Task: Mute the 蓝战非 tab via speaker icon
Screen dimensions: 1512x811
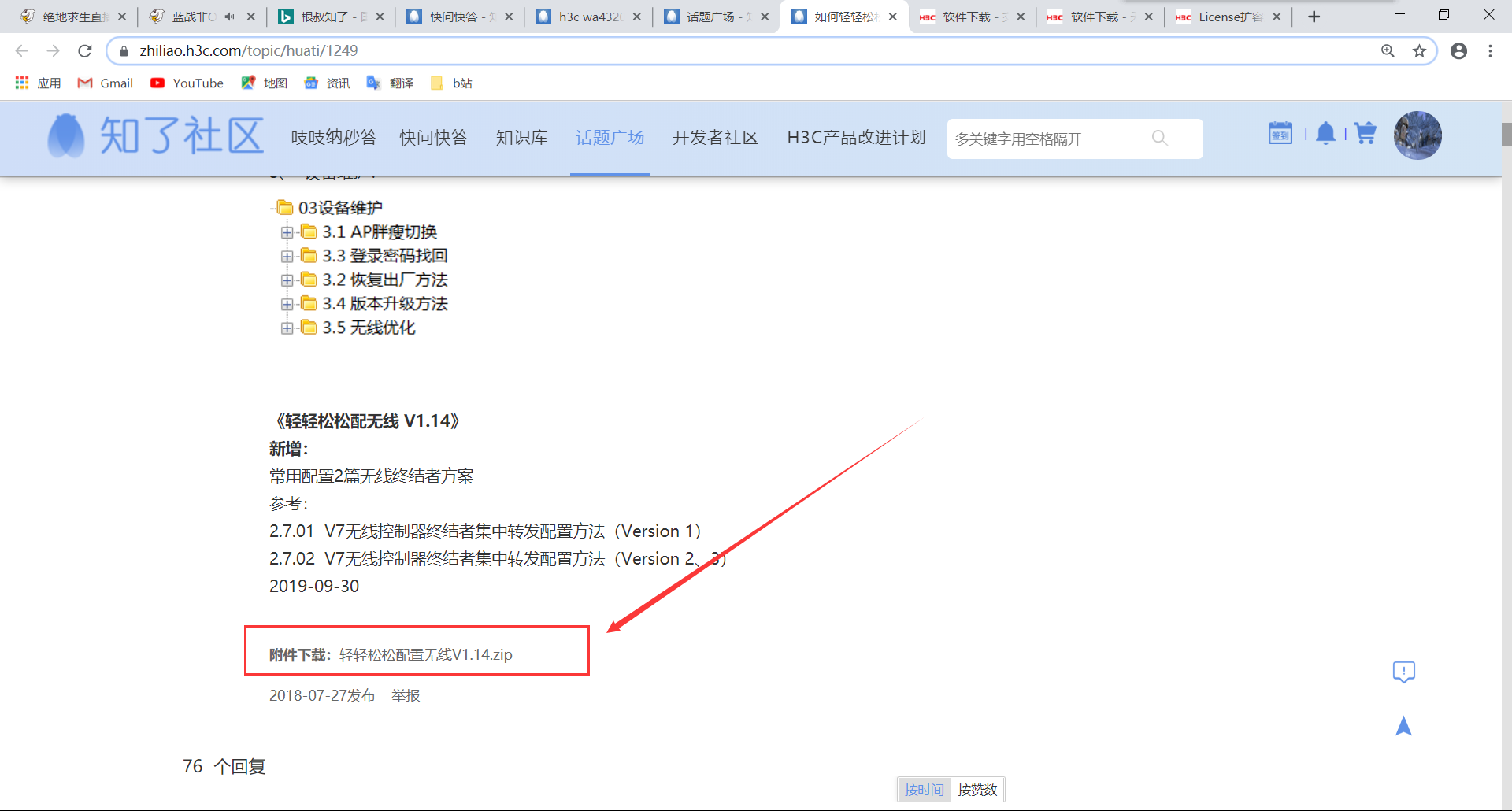Action: pos(229,17)
